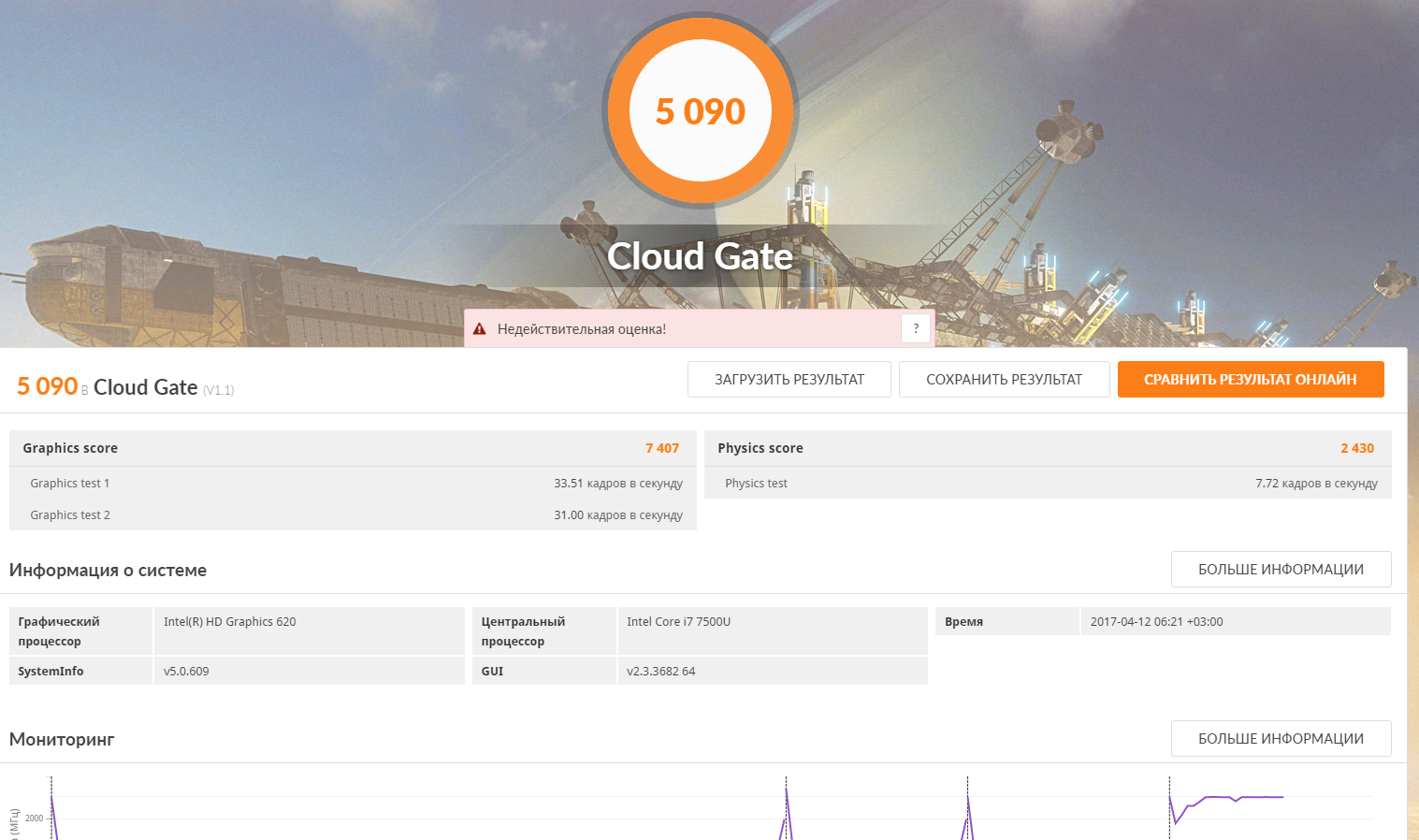
Task: Click the 2000 axis tick label
Action: (x=35, y=818)
